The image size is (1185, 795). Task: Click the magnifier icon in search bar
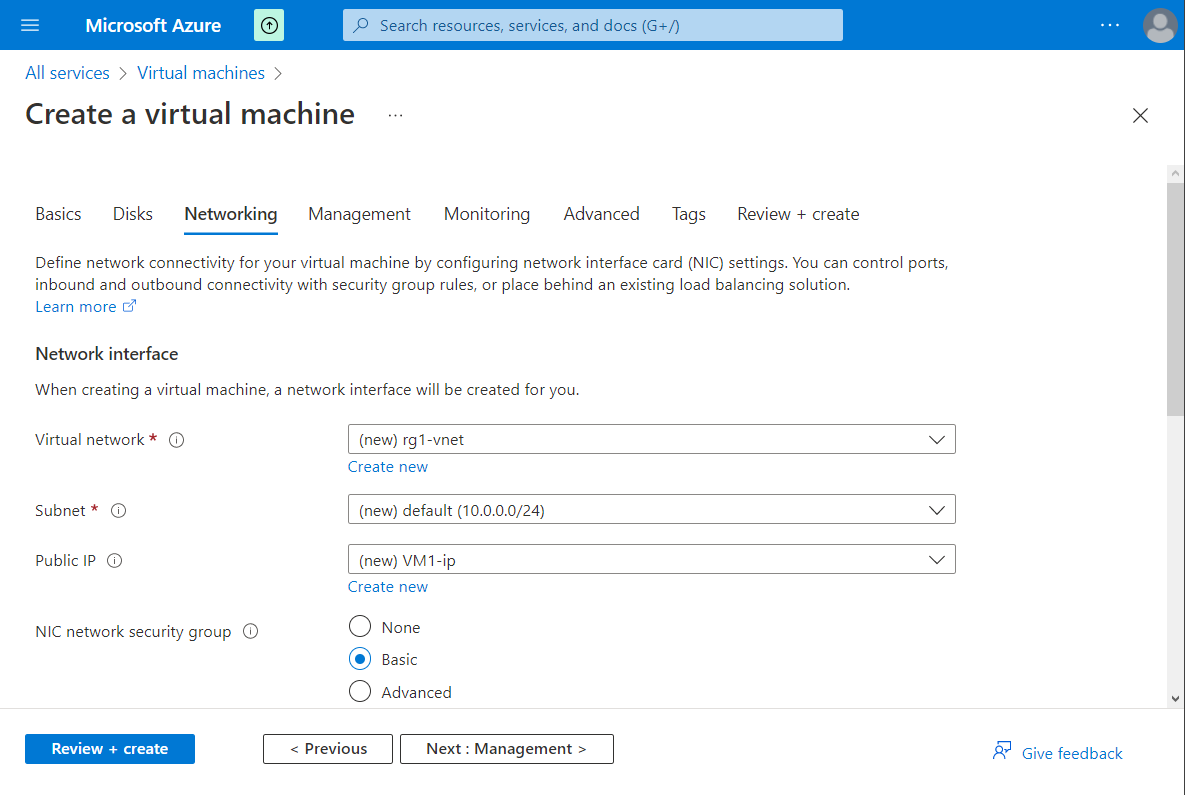[x=361, y=26]
